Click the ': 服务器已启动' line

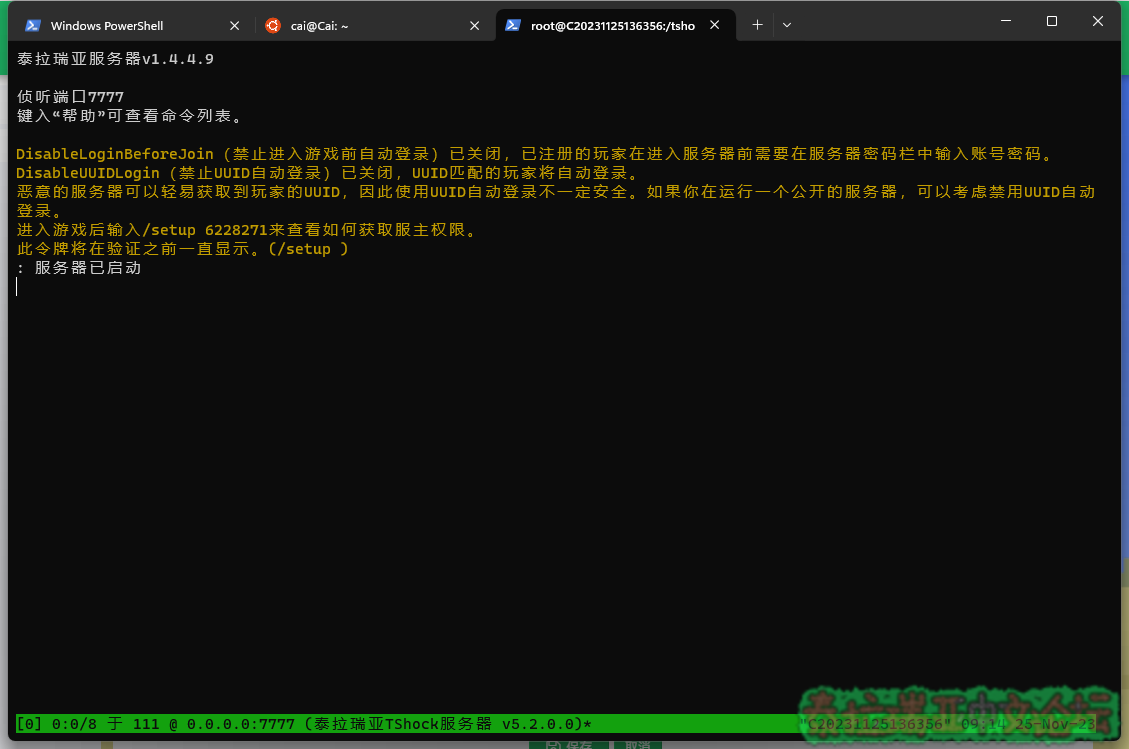click(79, 267)
